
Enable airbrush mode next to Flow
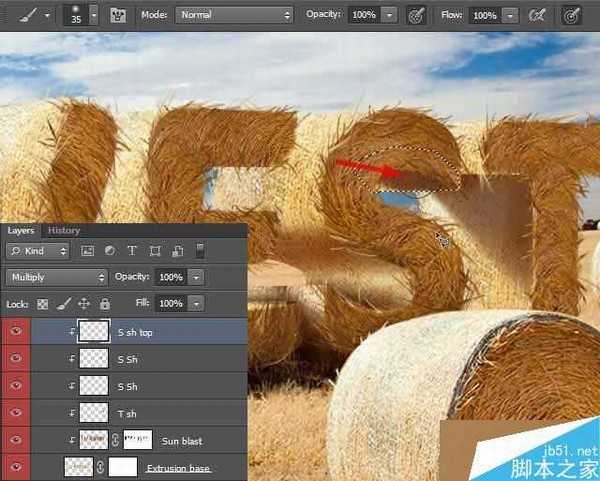[x=537, y=16]
